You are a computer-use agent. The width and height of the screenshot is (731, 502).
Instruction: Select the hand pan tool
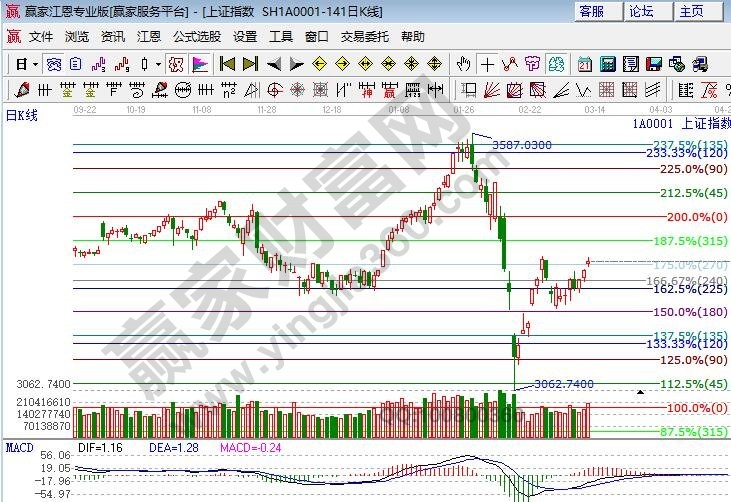463,64
